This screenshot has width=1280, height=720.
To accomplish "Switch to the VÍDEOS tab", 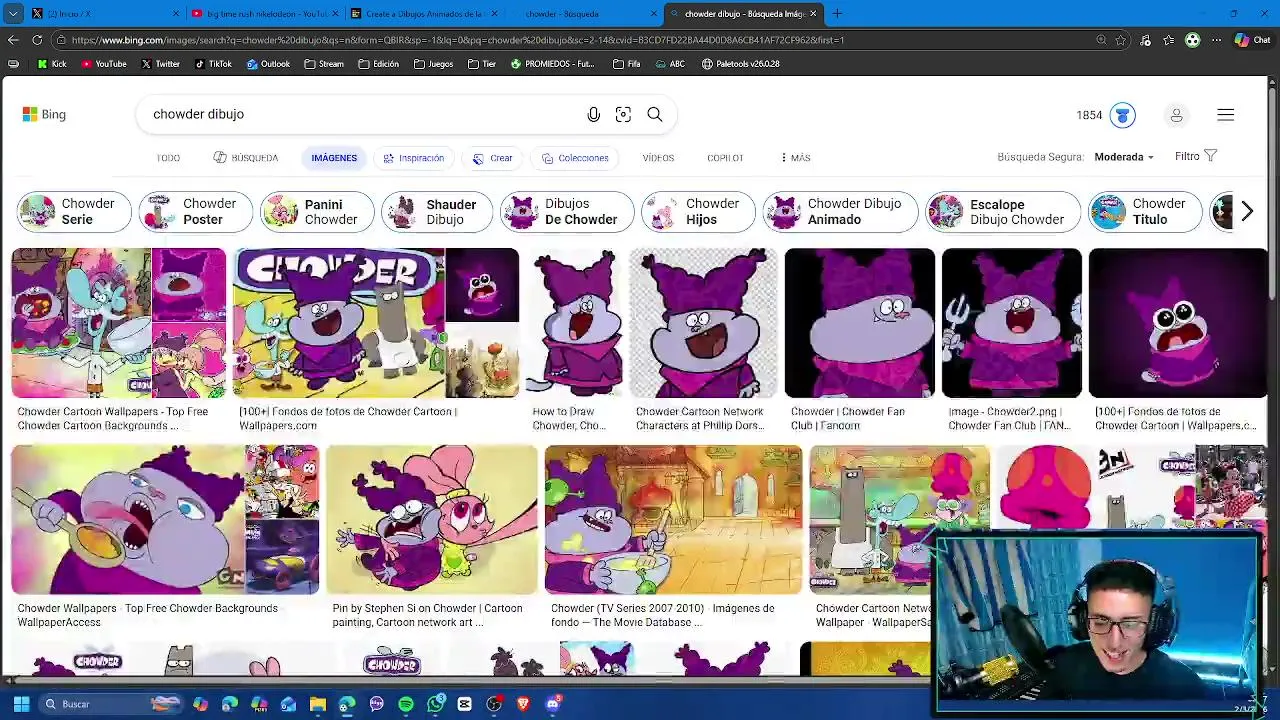I will 658,158.
